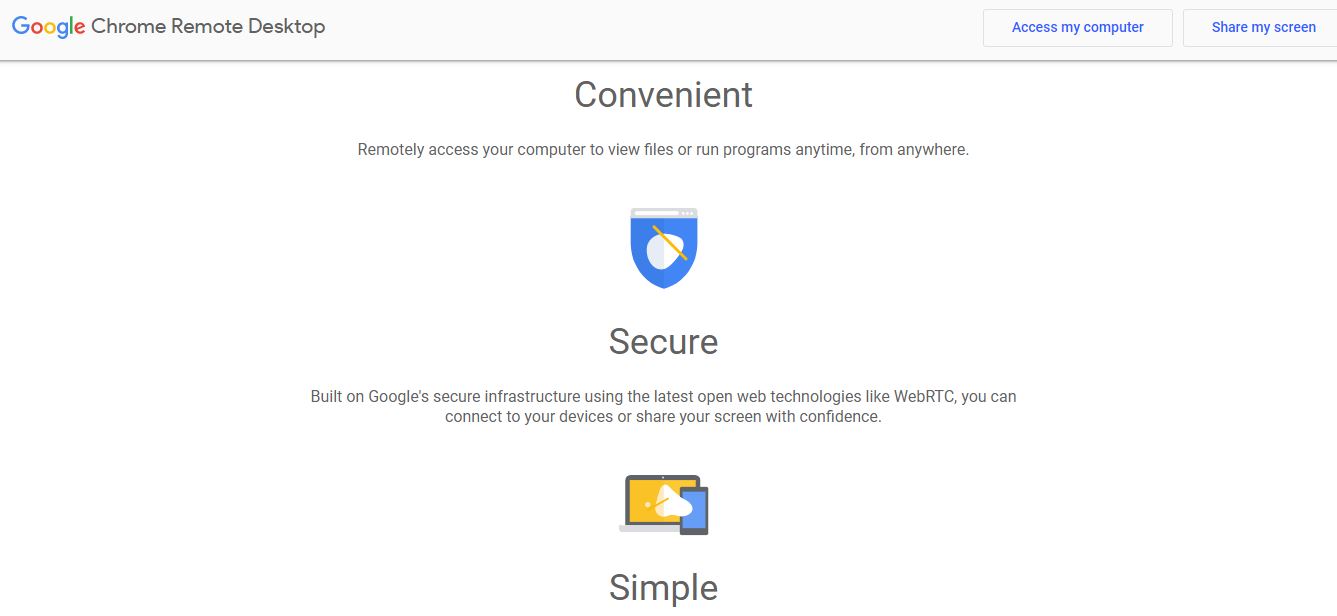This screenshot has width=1337, height=616.
Task: Click the Secure heading
Action: pyautogui.click(x=663, y=342)
